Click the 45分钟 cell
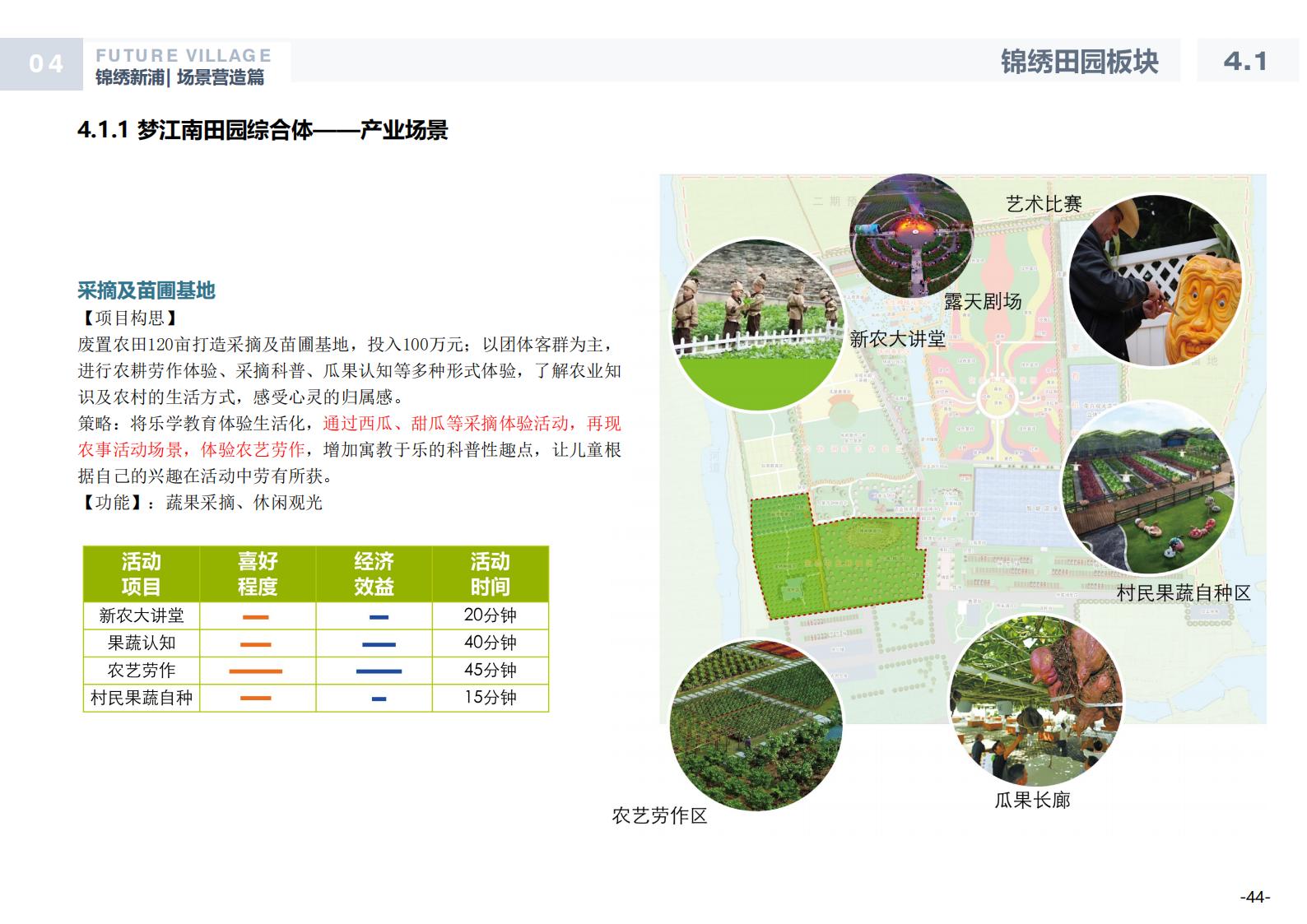1307x924 pixels. pos(491,670)
